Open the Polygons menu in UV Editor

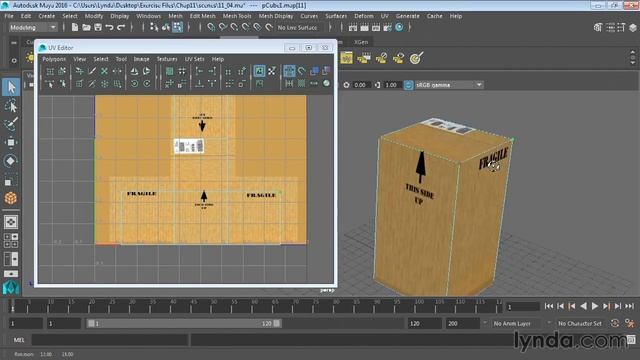(54, 59)
